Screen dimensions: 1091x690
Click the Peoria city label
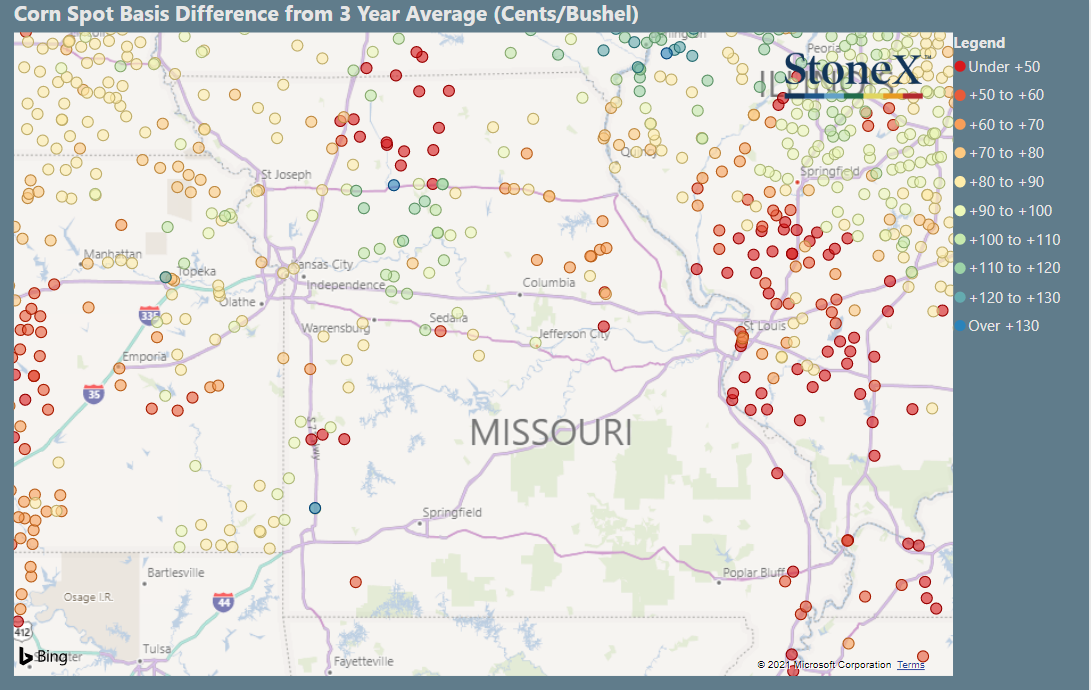pyautogui.click(x=824, y=49)
